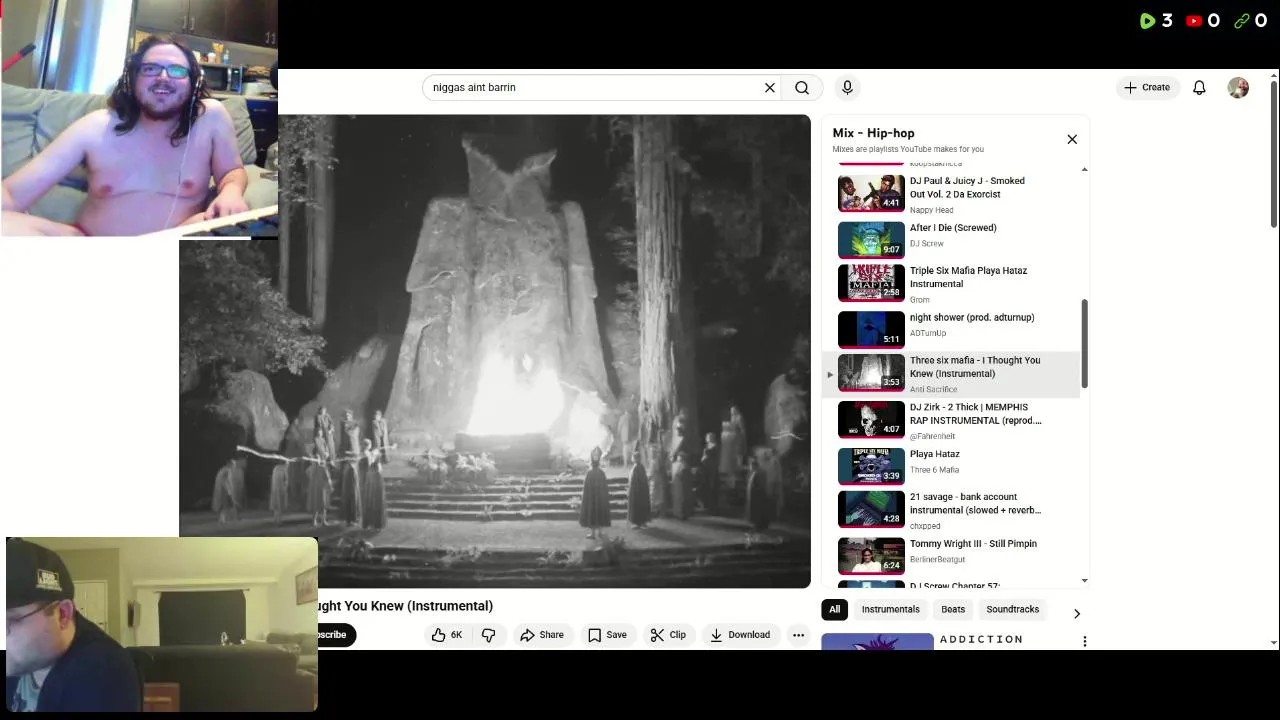
Task: Click title 'After I Die (Screwed)'
Action: click(x=953, y=228)
